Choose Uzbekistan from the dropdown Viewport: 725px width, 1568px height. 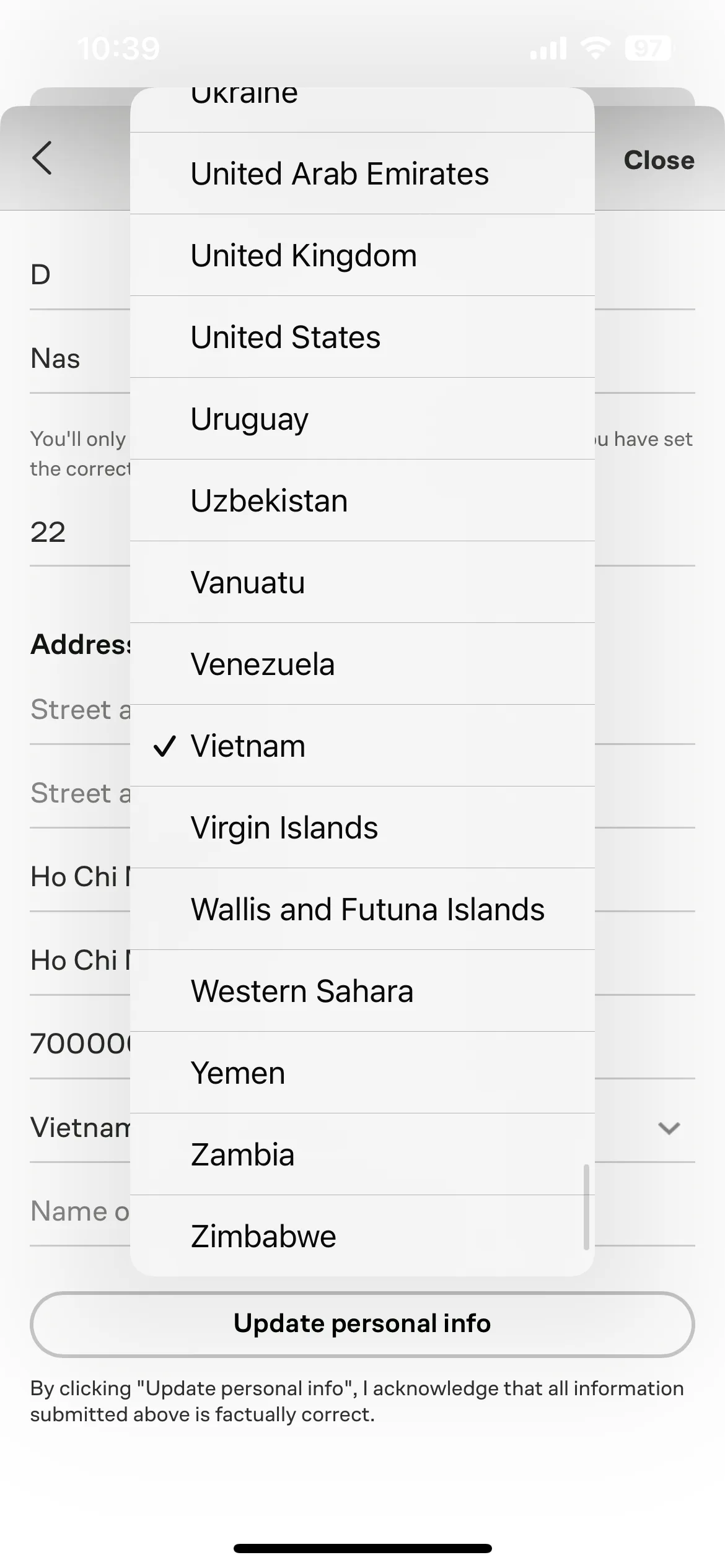[x=362, y=500]
